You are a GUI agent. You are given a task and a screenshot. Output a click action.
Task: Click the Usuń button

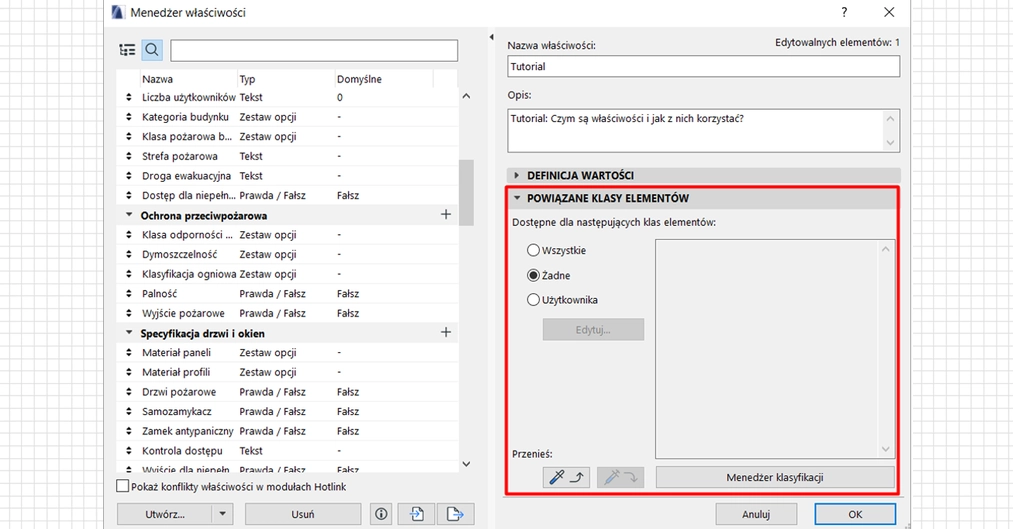303,514
